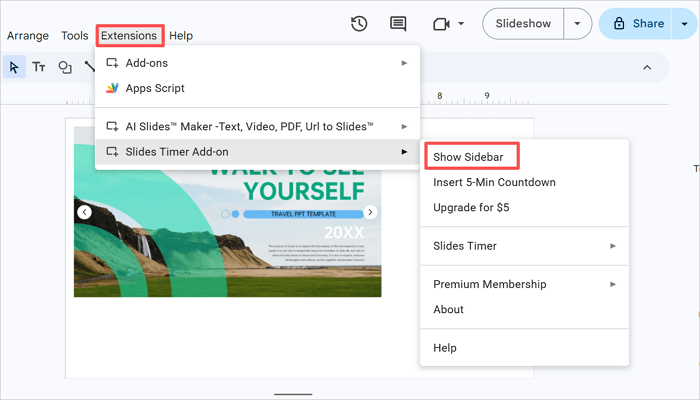Image resolution: width=700 pixels, height=400 pixels.
Task: Open Premium Membership submenu
Action: 524,284
